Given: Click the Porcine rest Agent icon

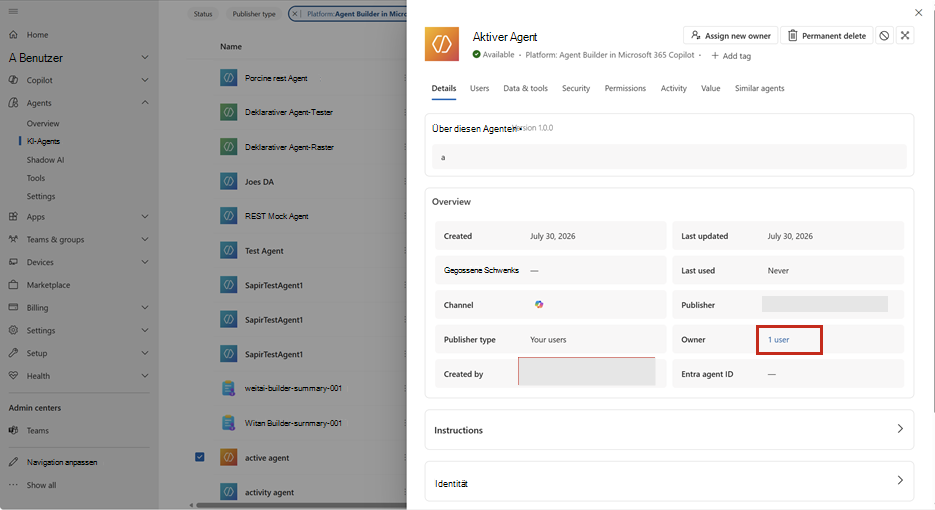Looking at the screenshot, I should click(x=228, y=78).
